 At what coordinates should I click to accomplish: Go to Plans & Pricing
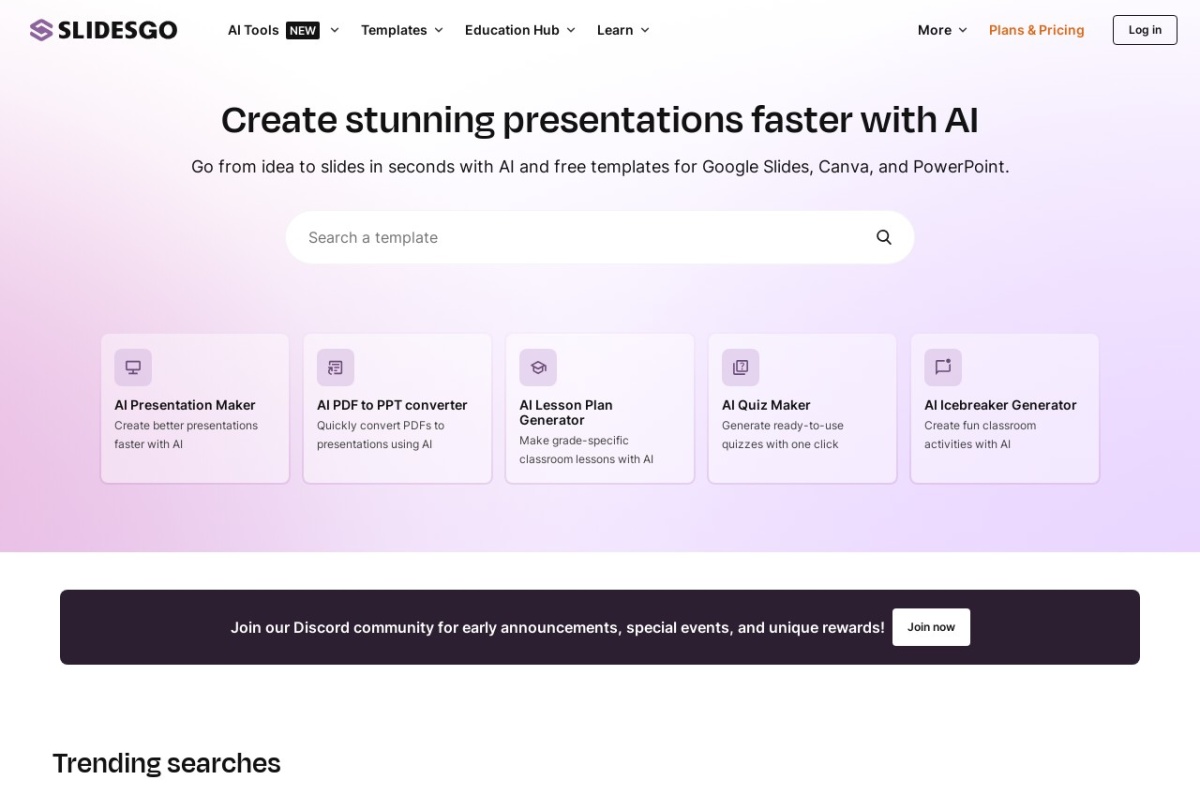pyautogui.click(x=1036, y=30)
